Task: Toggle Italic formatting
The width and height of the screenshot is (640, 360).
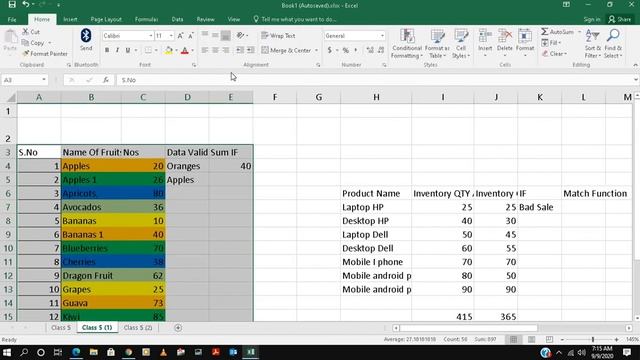Action: (x=117, y=50)
